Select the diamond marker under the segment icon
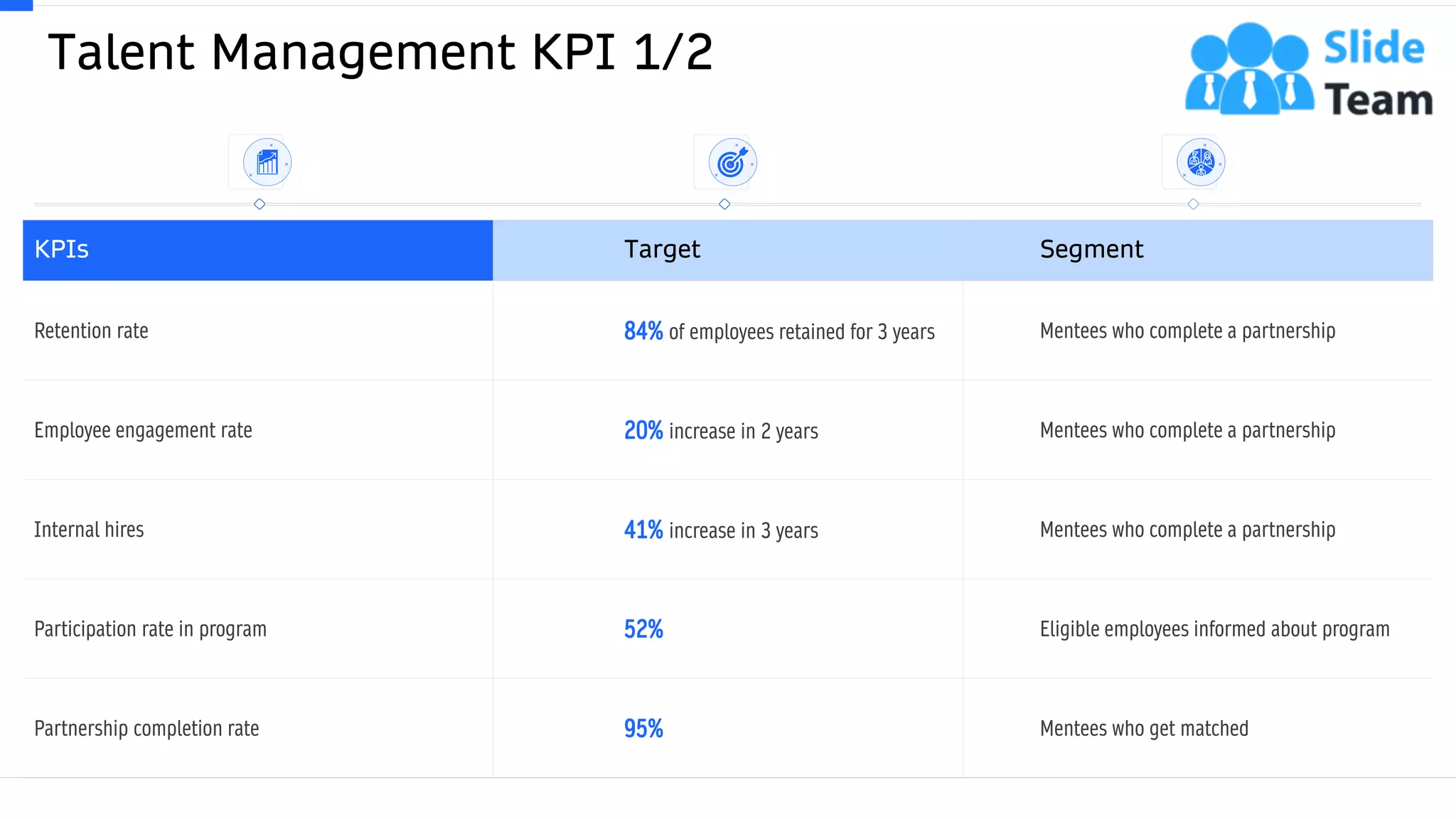Screen dimensions: 1456x819 tap(1193, 204)
